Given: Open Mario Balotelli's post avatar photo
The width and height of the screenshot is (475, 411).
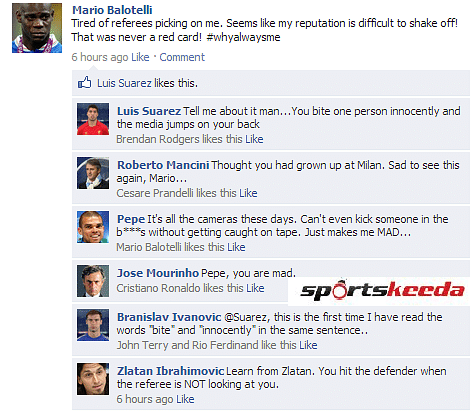Looking at the screenshot, I should tap(37, 28).
